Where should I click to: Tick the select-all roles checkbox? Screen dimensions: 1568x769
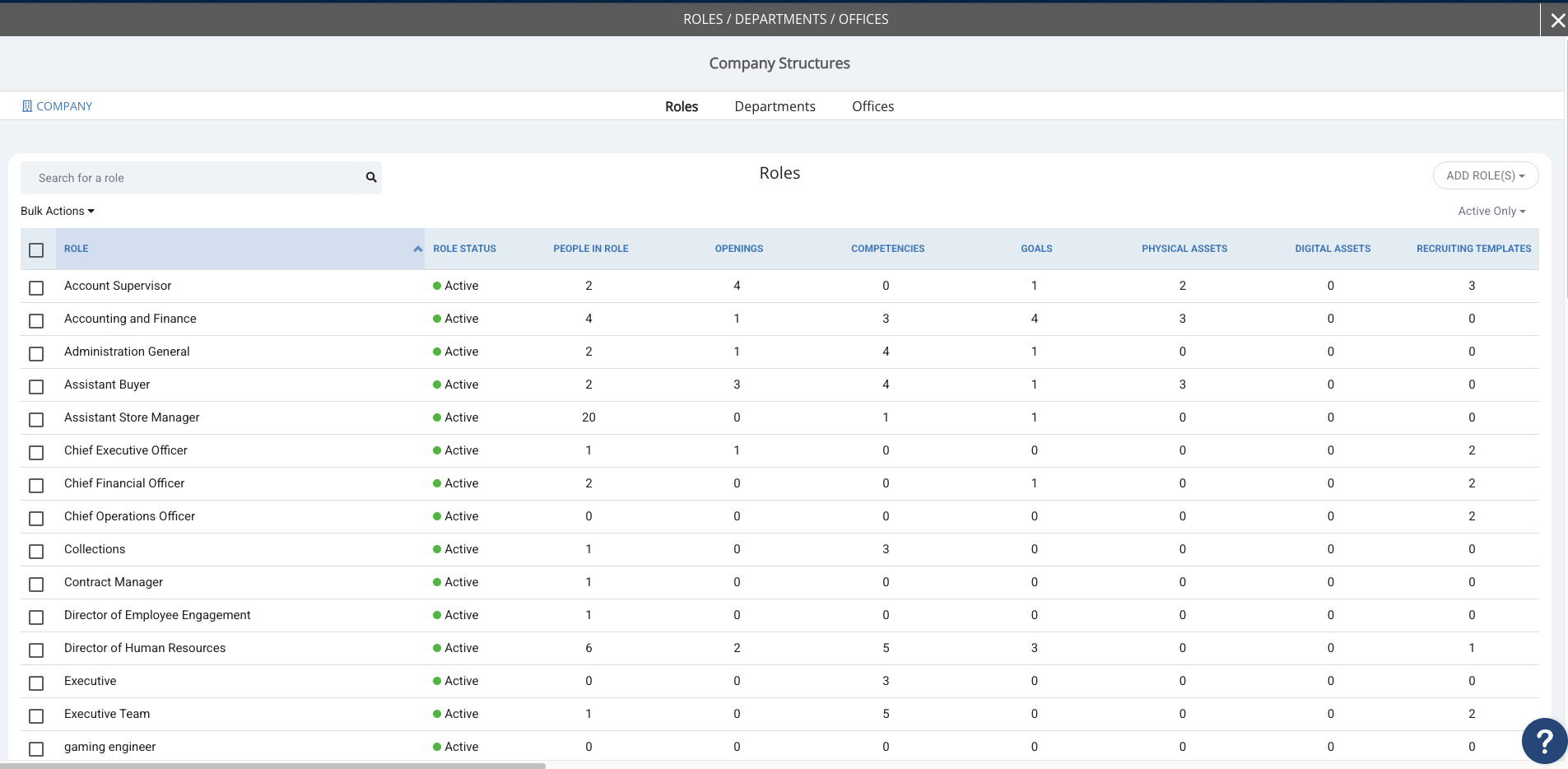click(36, 249)
